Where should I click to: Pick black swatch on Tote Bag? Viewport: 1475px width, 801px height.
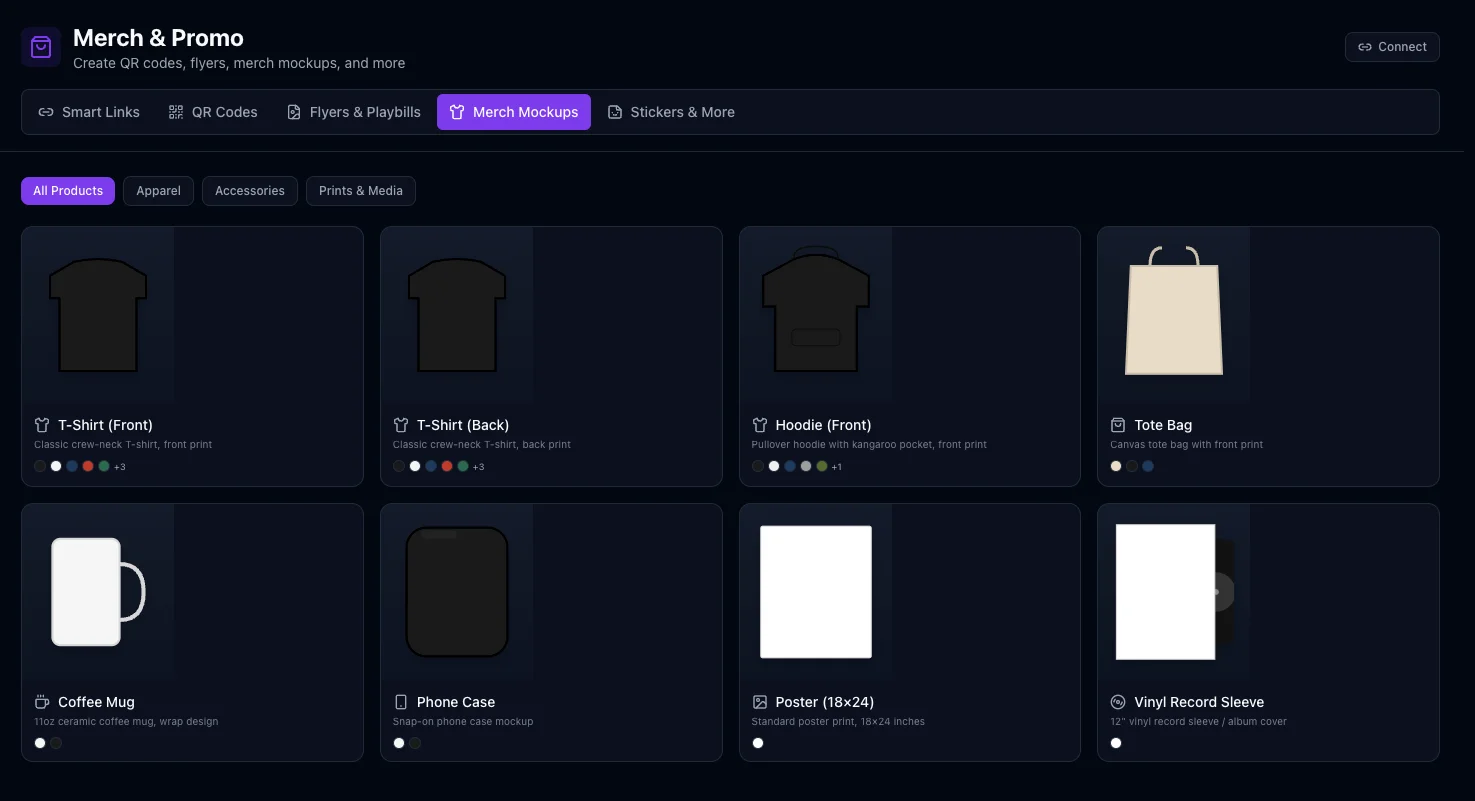pos(1132,466)
